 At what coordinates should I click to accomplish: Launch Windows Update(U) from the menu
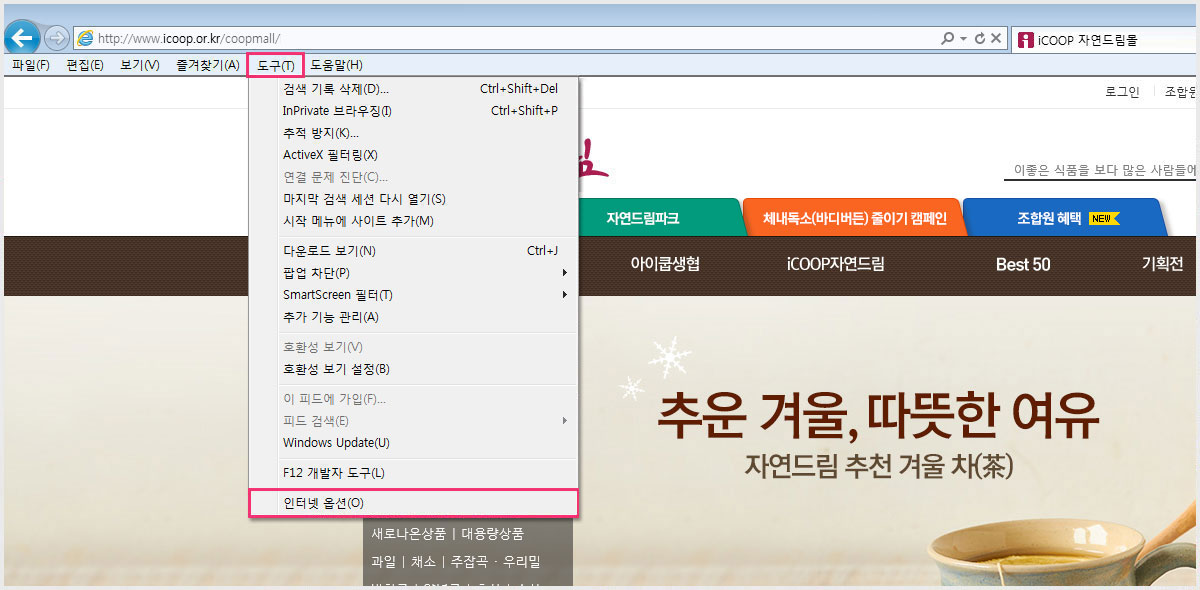click(x=414, y=443)
